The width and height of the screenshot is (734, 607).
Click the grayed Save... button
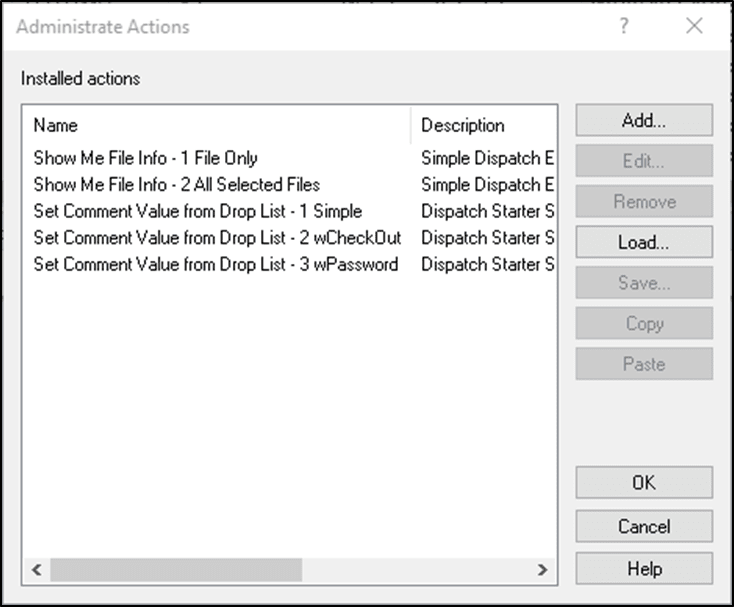point(644,283)
